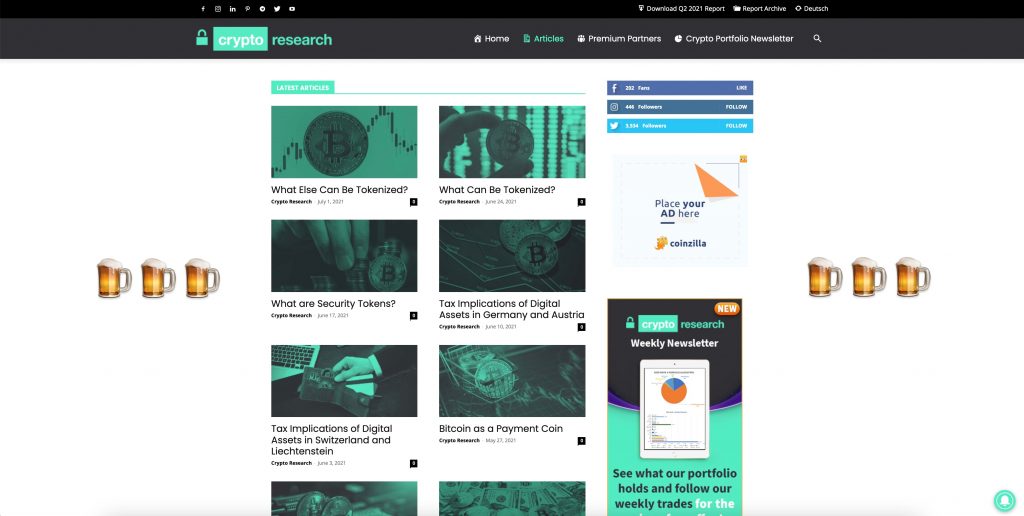Click Download Q2 2021 Report link
The image size is (1024, 516).
coord(681,9)
